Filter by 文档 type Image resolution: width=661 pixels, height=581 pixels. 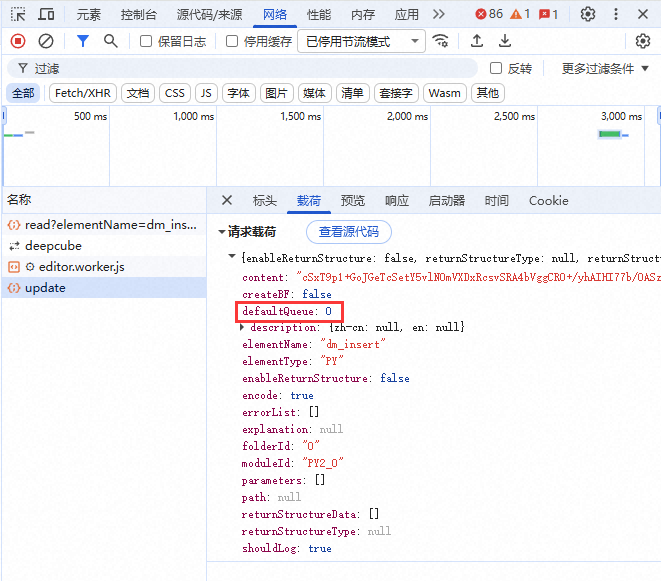point(138,93)
